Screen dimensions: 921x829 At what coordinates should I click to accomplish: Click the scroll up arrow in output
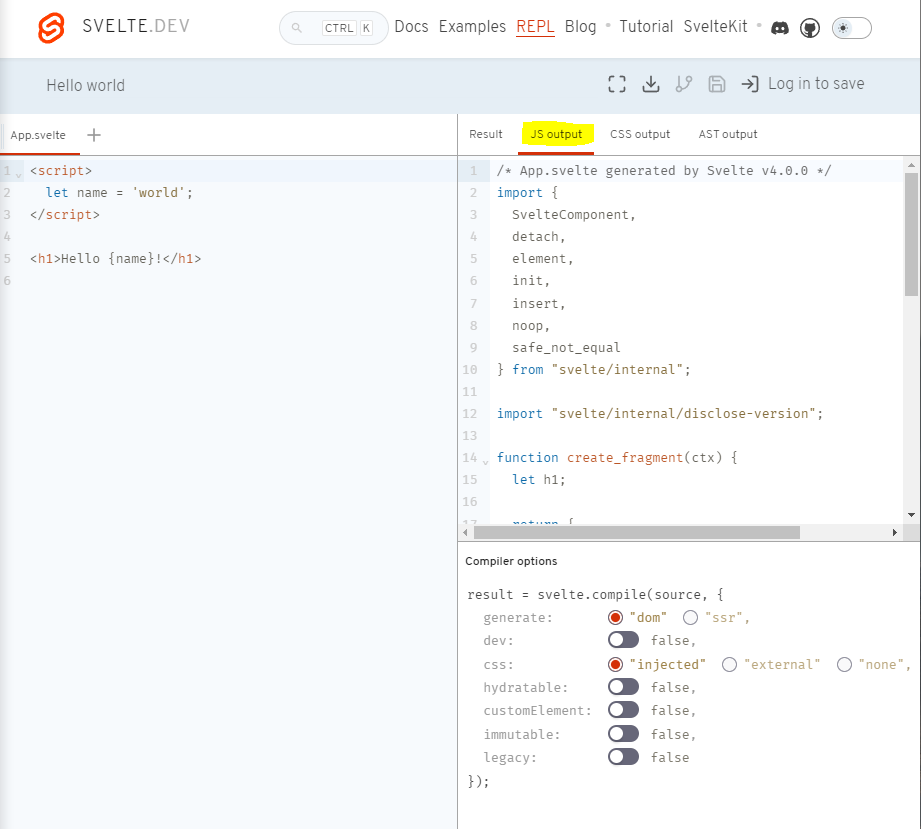point(911,165)
